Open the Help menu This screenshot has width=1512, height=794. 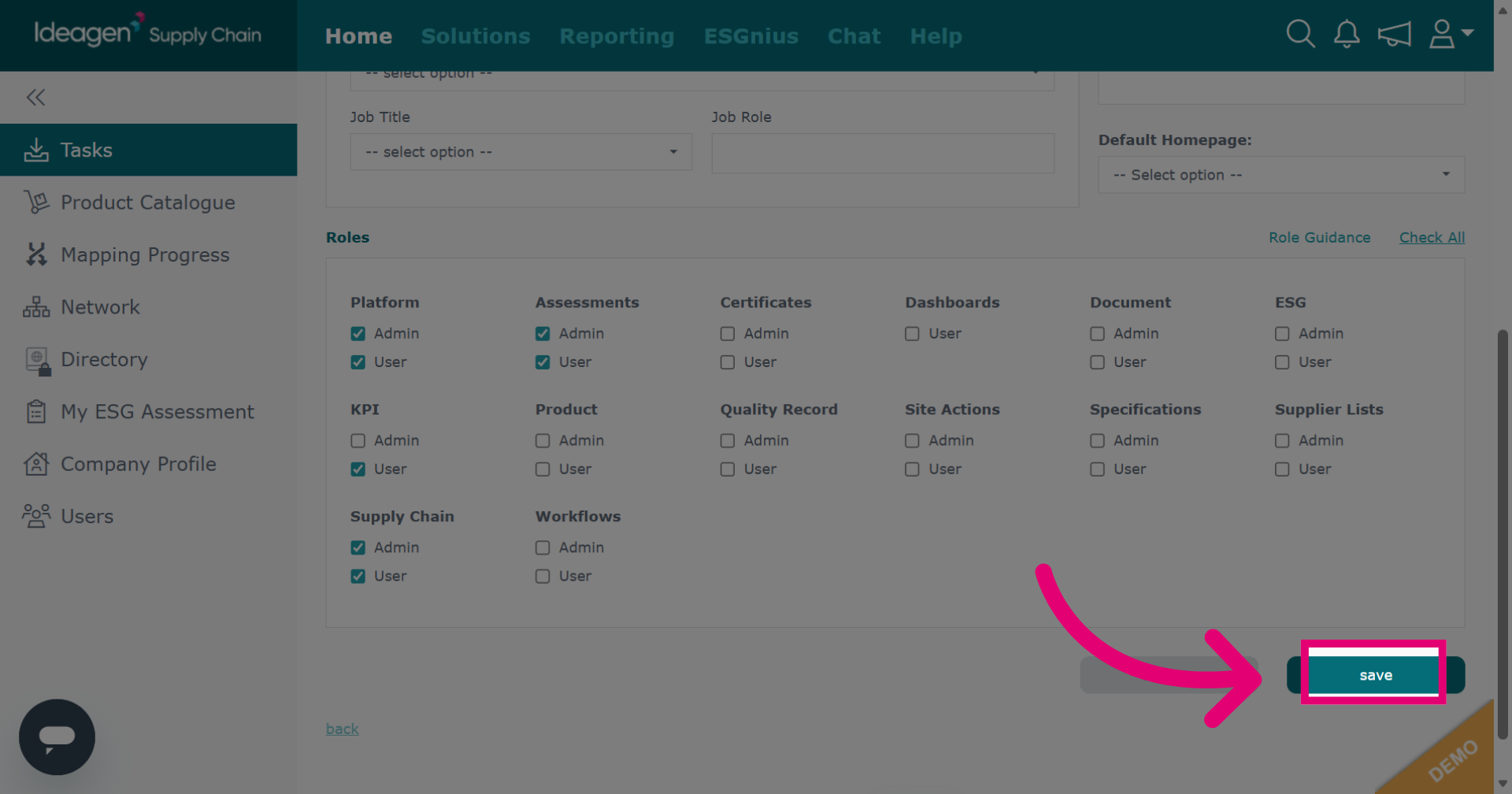(936, 36)
